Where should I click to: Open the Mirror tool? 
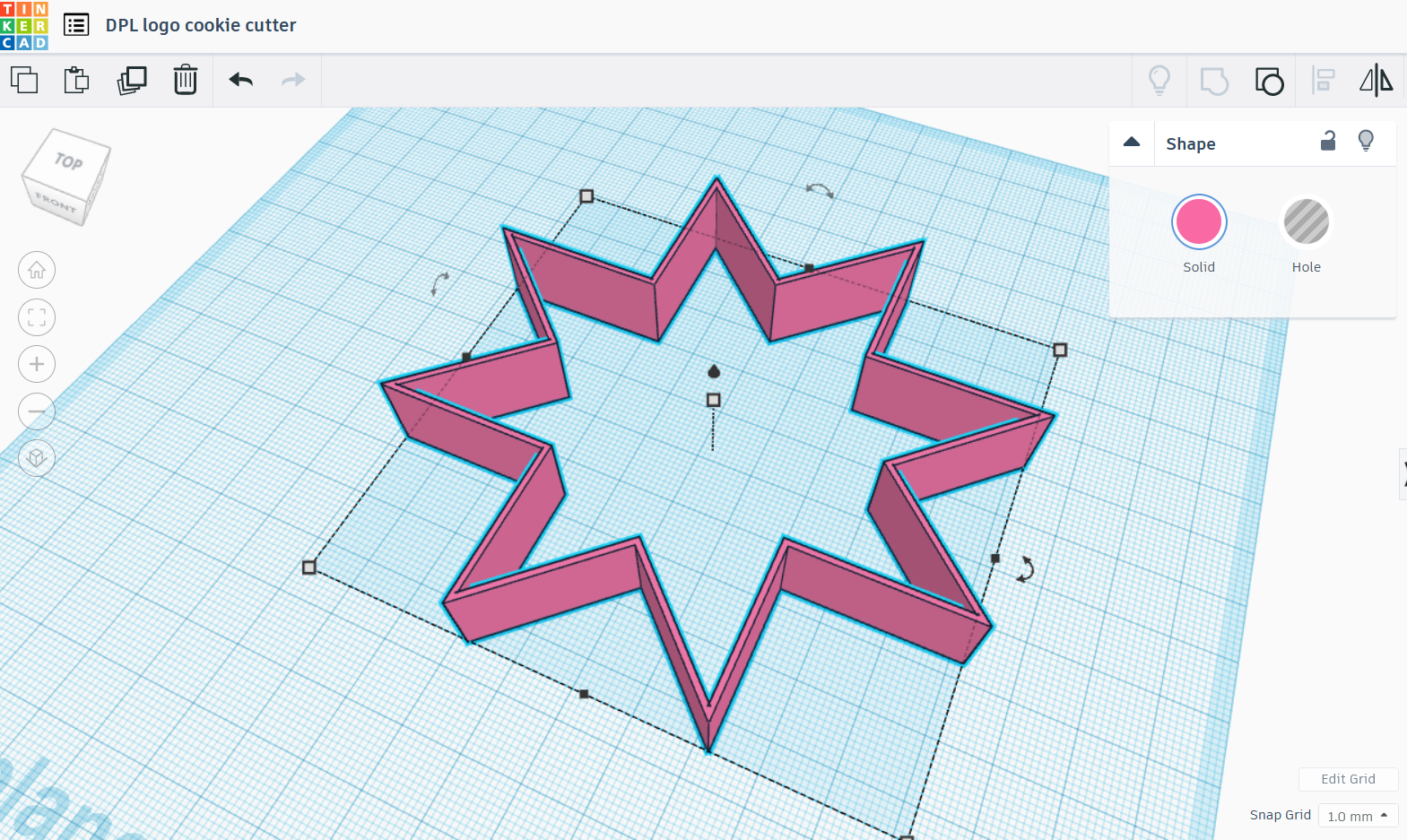(1376, 81)
